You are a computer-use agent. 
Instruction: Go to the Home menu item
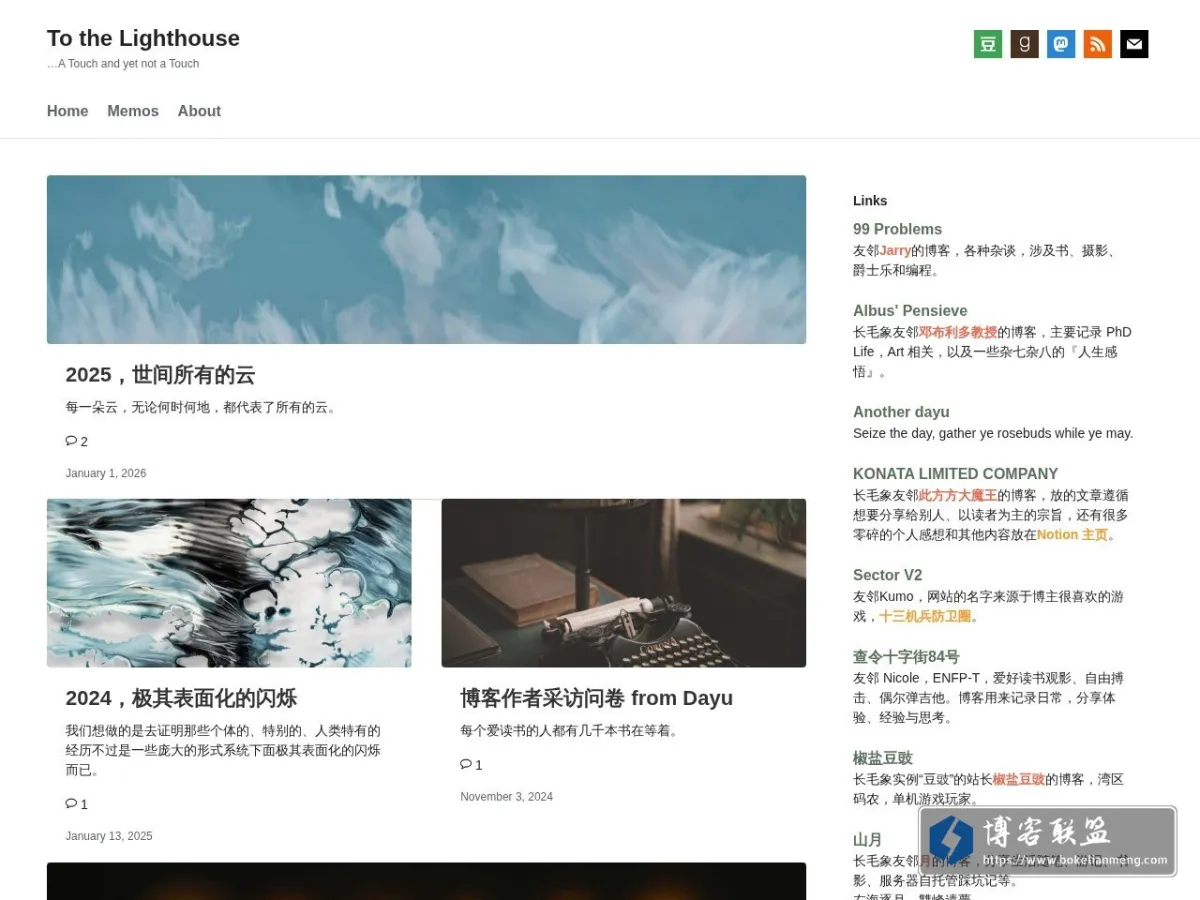coord(67,111)
